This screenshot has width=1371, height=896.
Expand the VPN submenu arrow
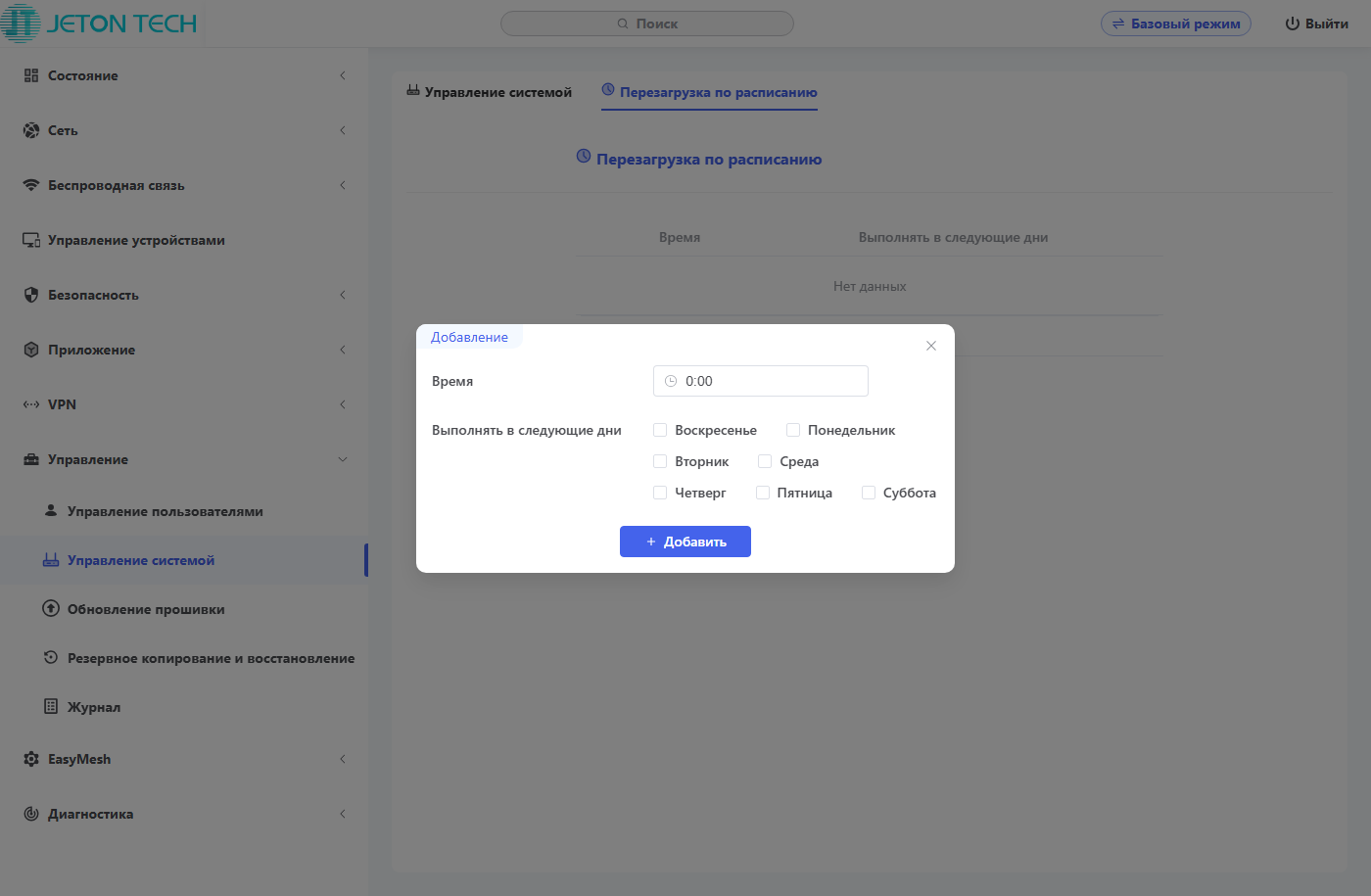tap(343, 404)
